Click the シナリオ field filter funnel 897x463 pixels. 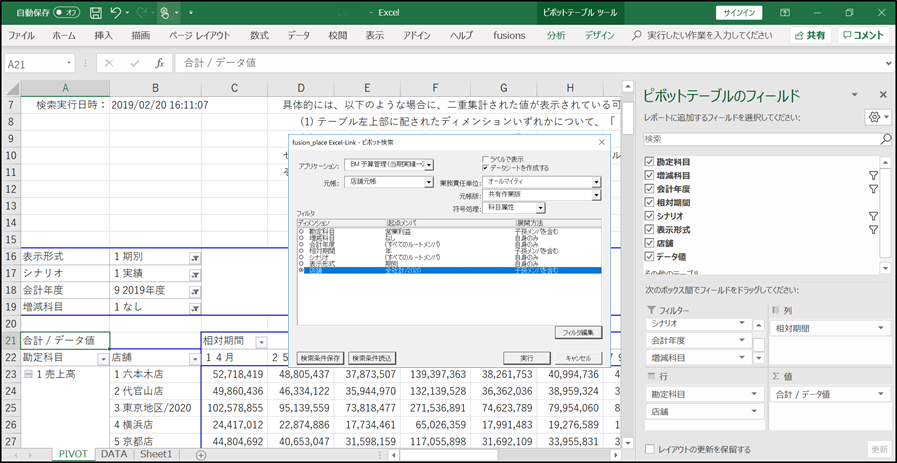click(873, 216)
